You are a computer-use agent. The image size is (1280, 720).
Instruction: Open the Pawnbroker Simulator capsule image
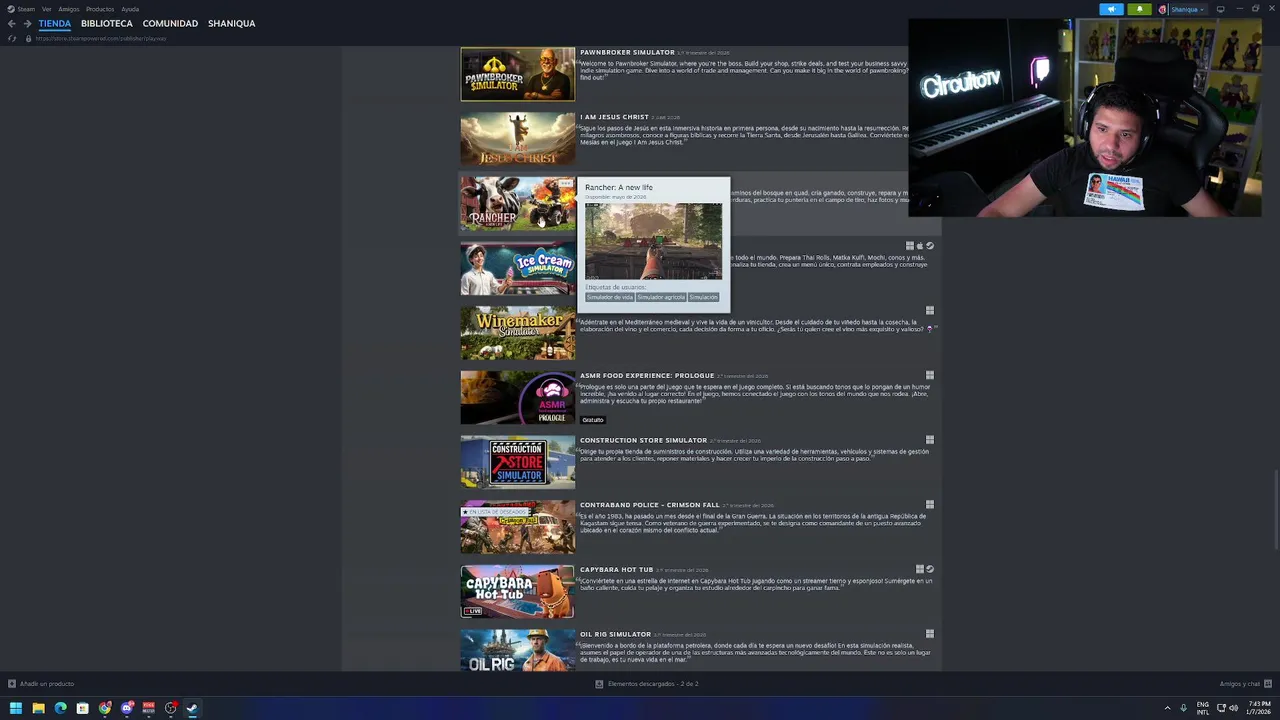[518, 74]
